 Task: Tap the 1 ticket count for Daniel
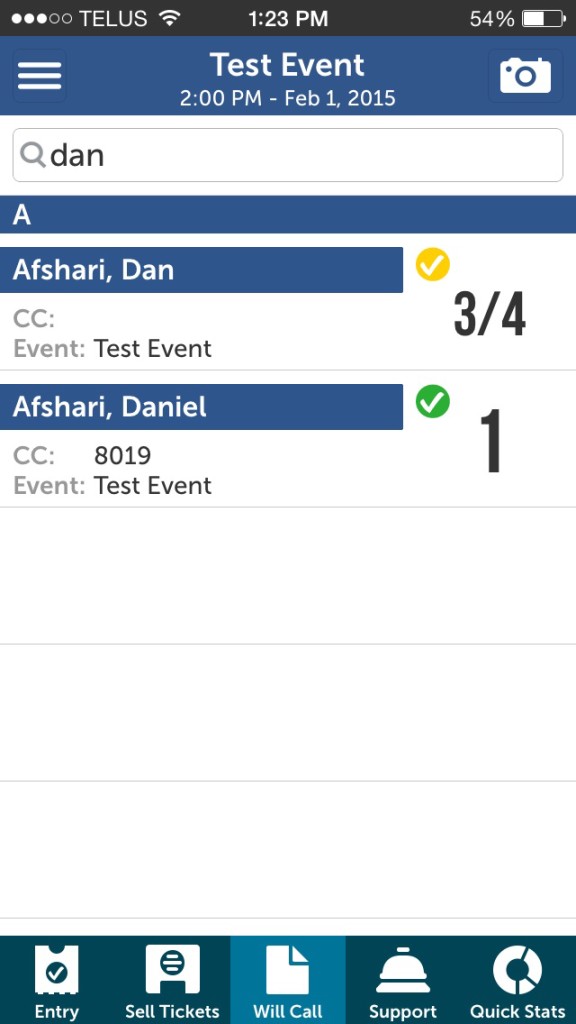click(491, 441)
